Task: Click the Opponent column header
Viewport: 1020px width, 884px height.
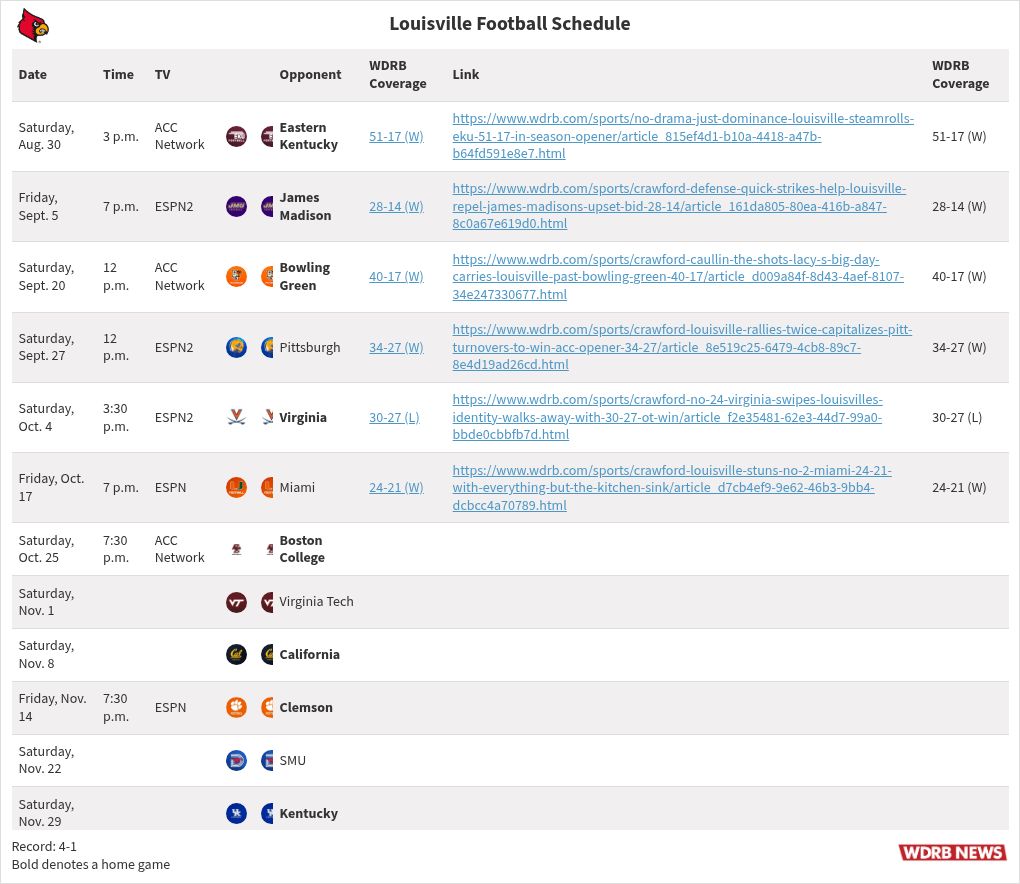Action: pos(310,74)
